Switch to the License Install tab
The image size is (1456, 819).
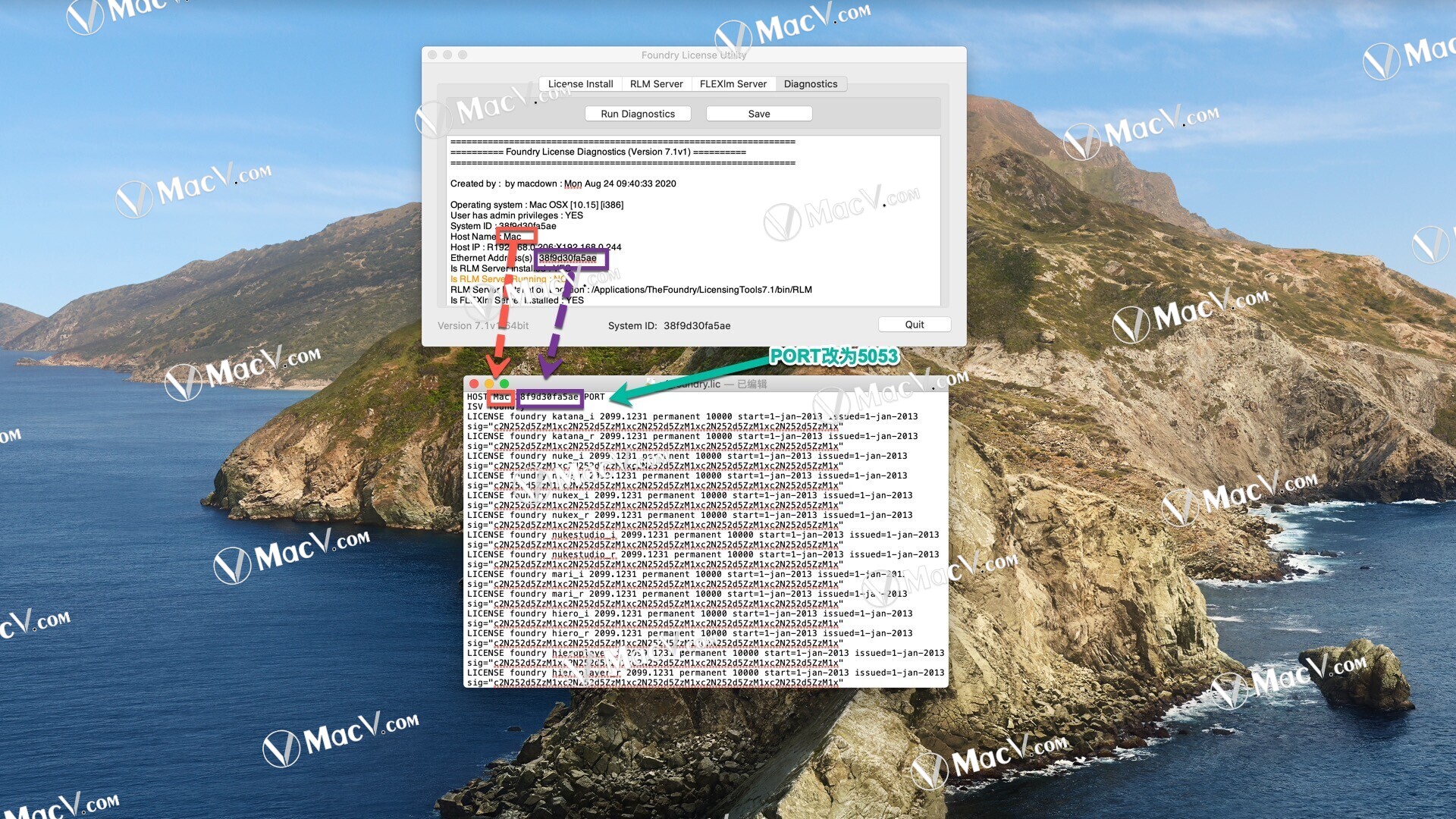click(x=580, y=84)
